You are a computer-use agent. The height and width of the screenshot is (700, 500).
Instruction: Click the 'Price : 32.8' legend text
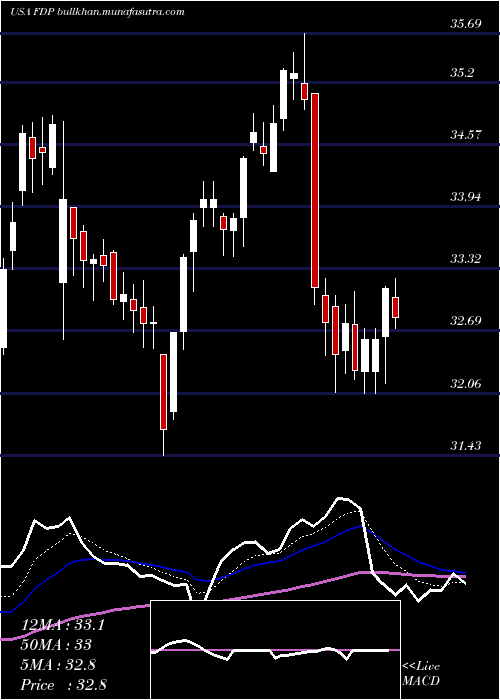(x=64, y=685)
